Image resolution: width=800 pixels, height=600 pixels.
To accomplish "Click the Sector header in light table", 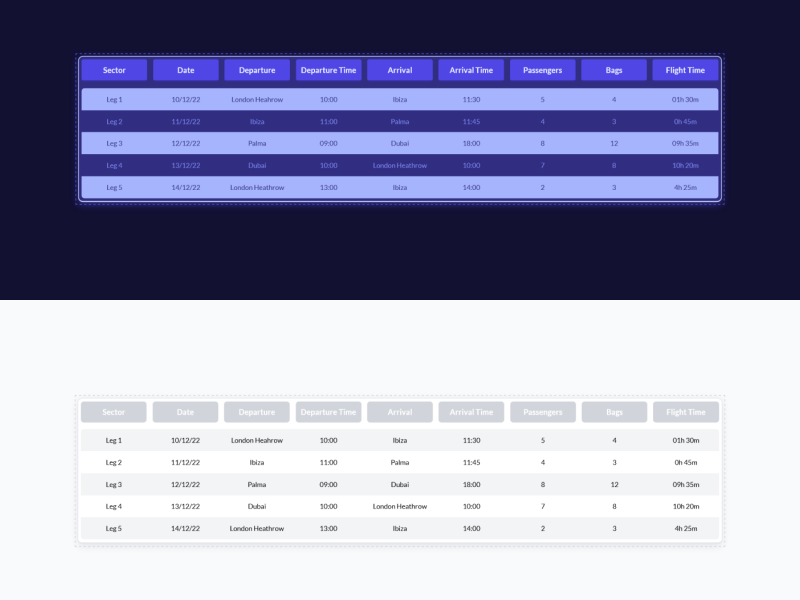I will [114, 412].
